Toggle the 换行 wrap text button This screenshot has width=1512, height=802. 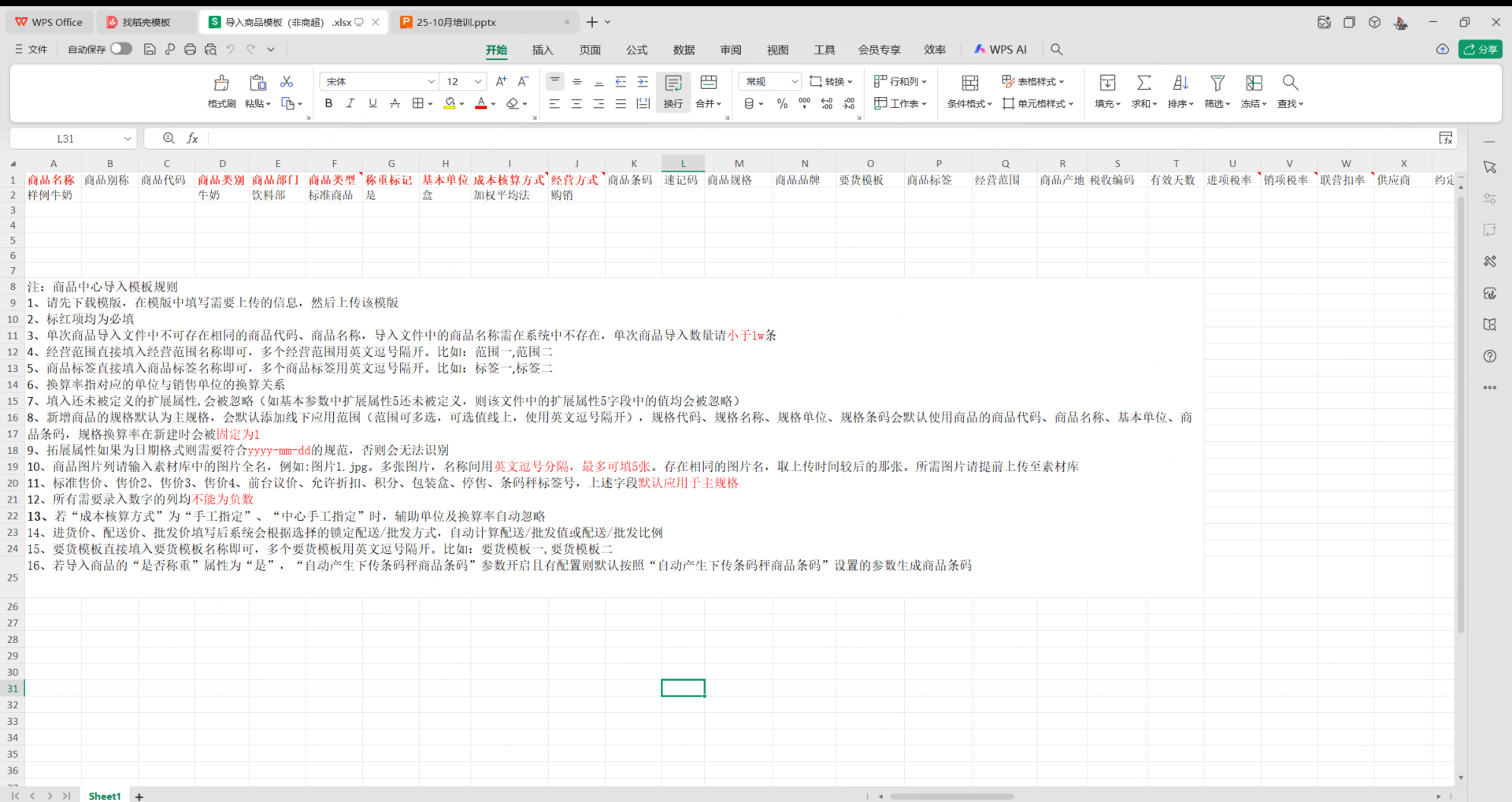(x=673, y=92)
